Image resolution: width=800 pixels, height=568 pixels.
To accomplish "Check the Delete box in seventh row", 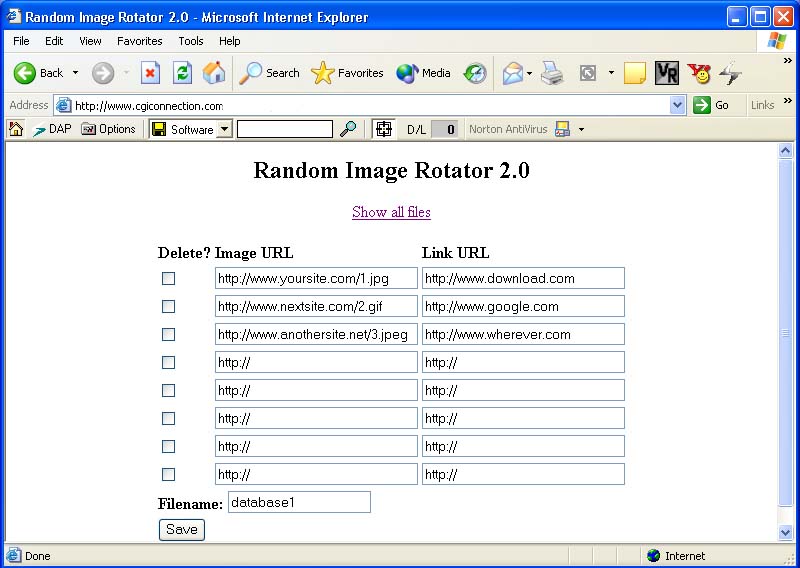I will click(x=168, y=447).
